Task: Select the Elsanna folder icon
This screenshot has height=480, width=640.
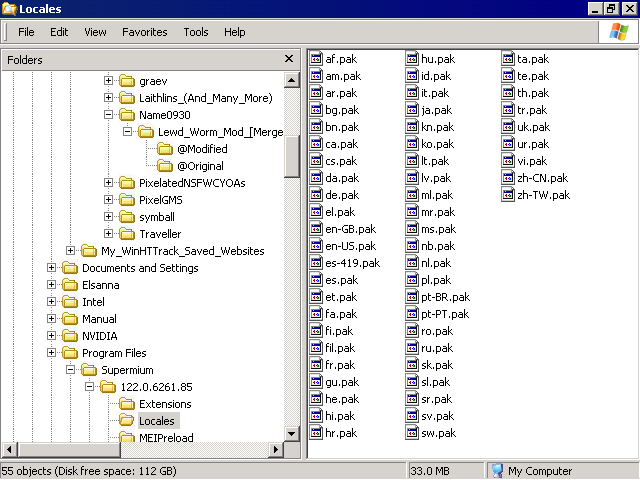Action: pyautogui.click(x=70, y=285)
